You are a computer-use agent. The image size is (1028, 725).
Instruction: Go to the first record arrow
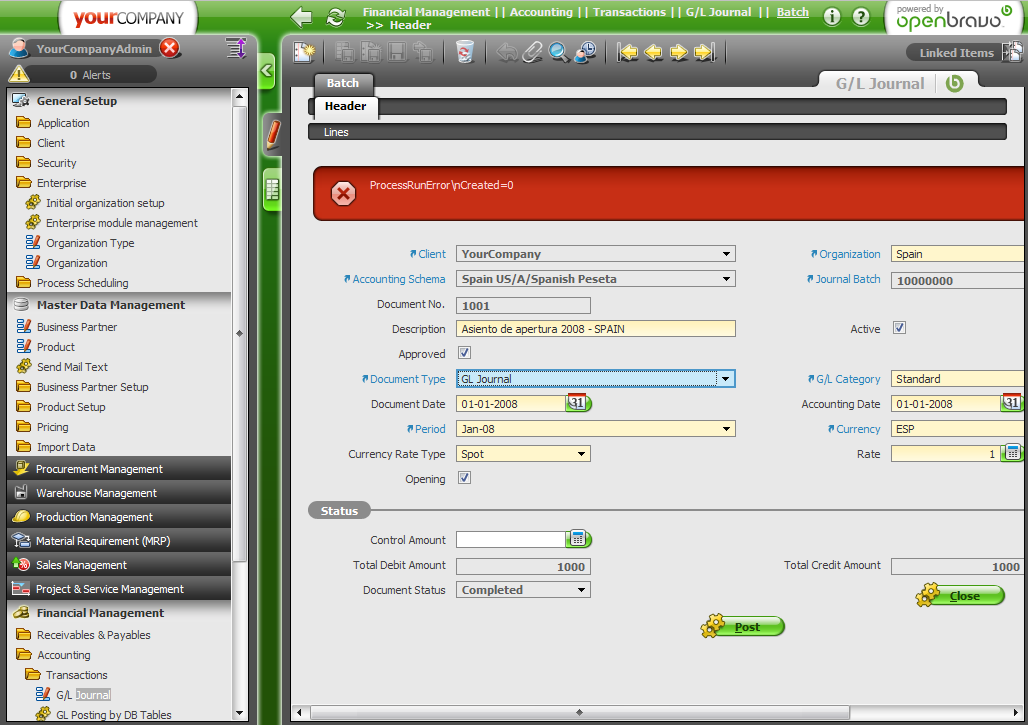click(628, 52)
